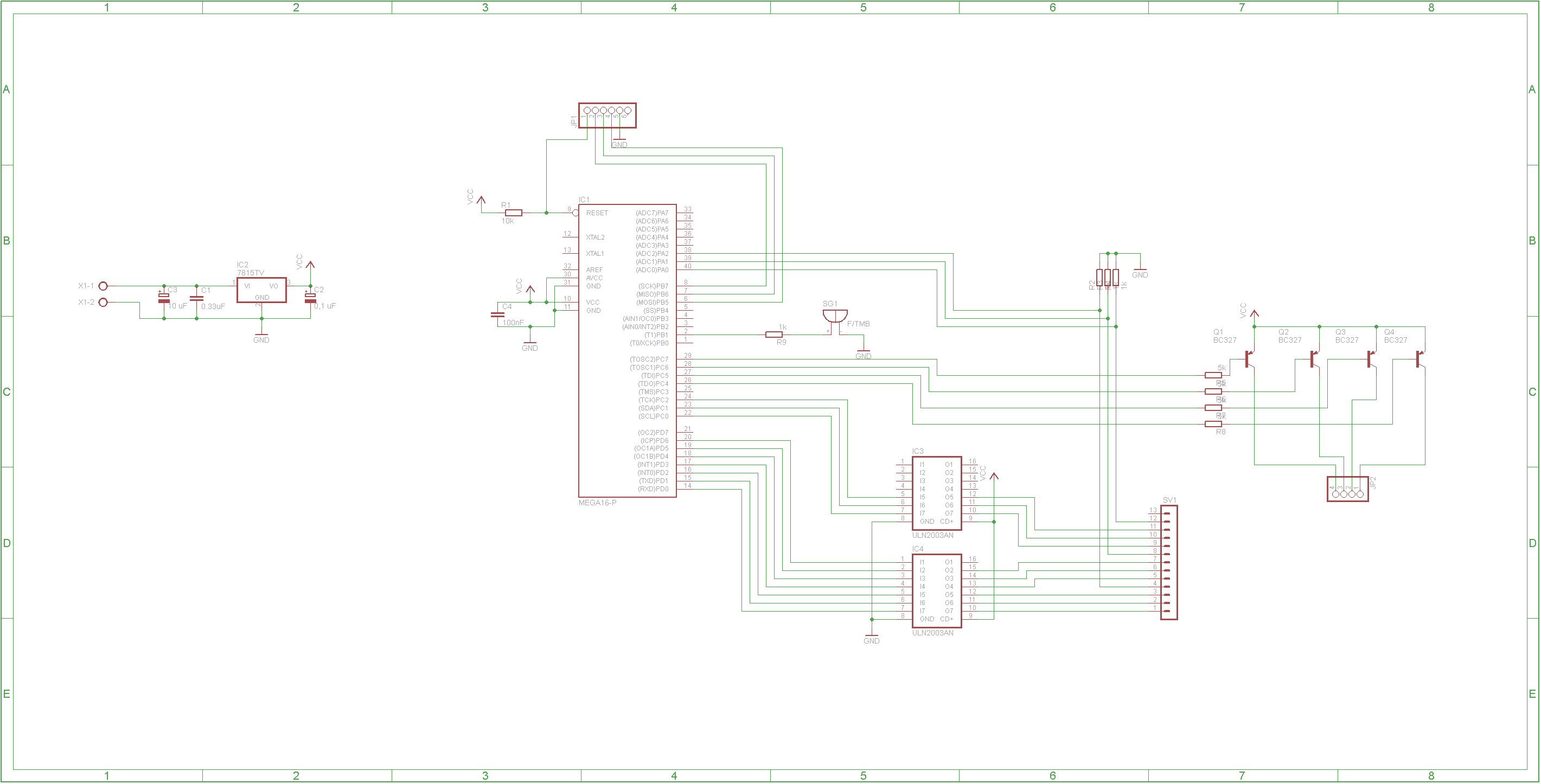Click the GND symbol below IC2 regulator
The width and height of the screenshot is (1541, 784).
261,336
